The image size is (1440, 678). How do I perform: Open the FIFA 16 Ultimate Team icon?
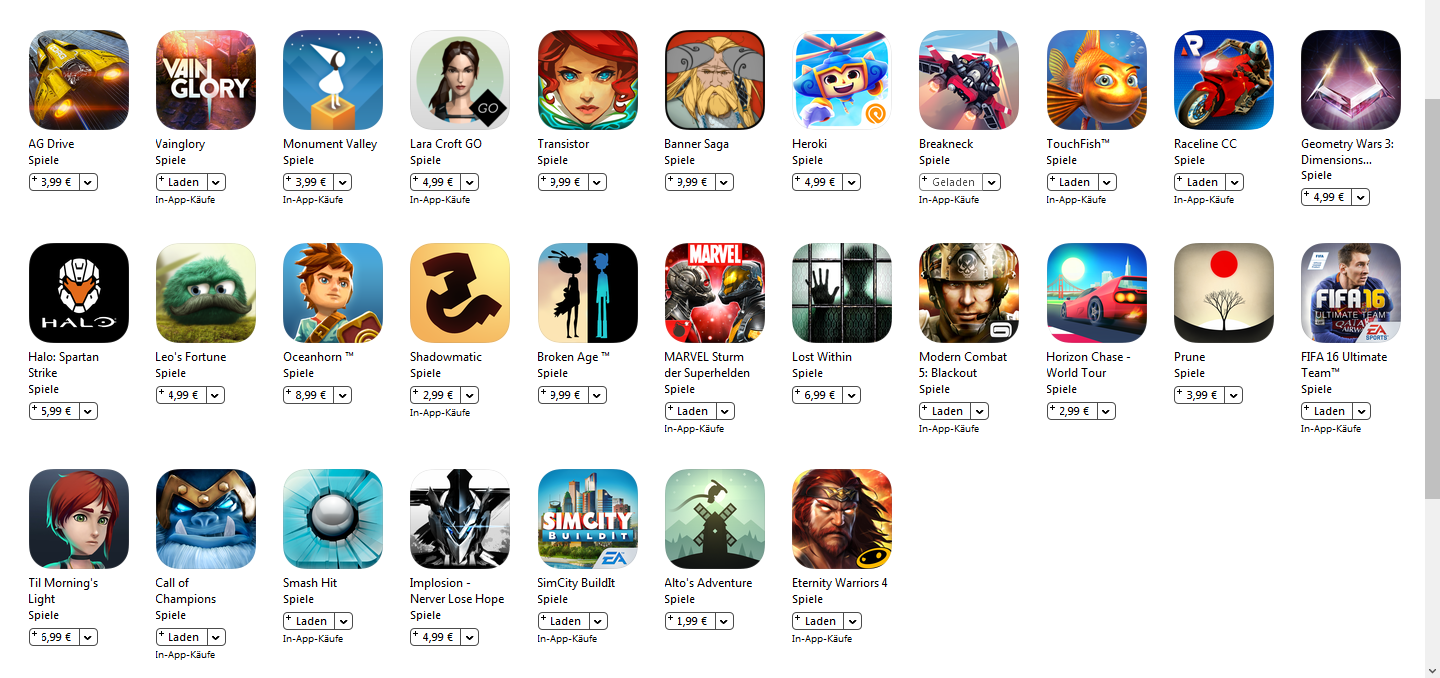1351,293
